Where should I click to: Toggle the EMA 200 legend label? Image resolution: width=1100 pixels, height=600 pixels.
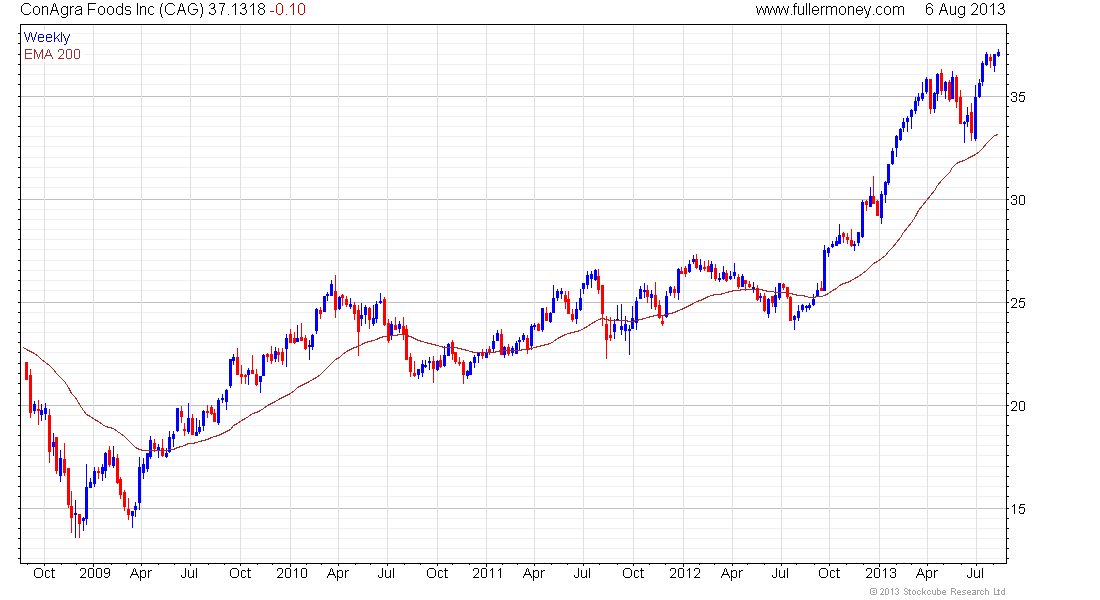52,54
